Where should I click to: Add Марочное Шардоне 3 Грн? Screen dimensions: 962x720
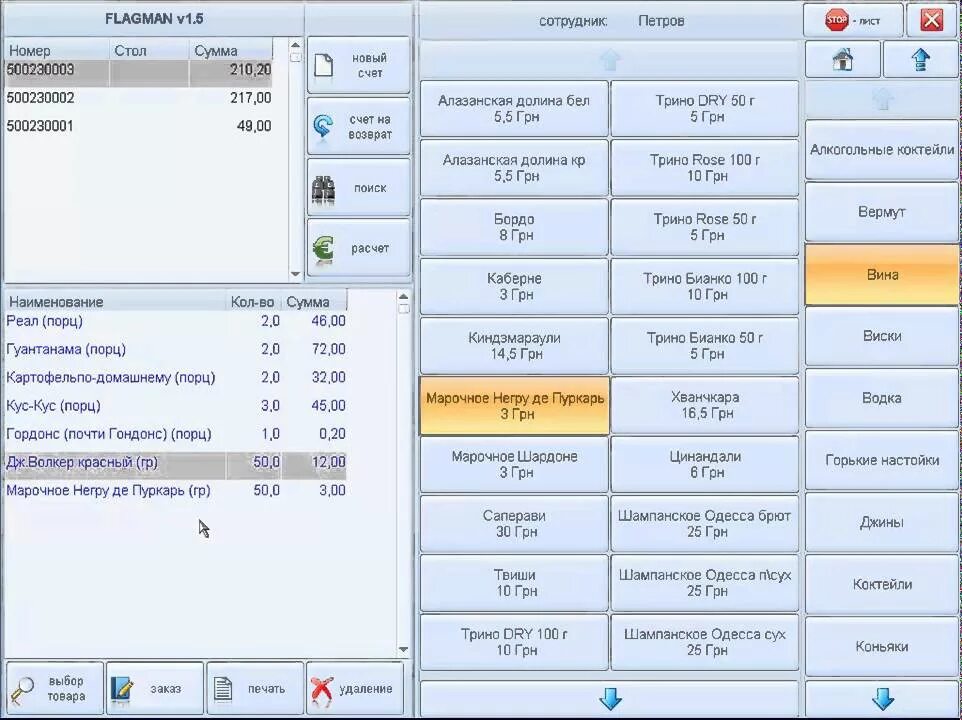coord(514,464)
